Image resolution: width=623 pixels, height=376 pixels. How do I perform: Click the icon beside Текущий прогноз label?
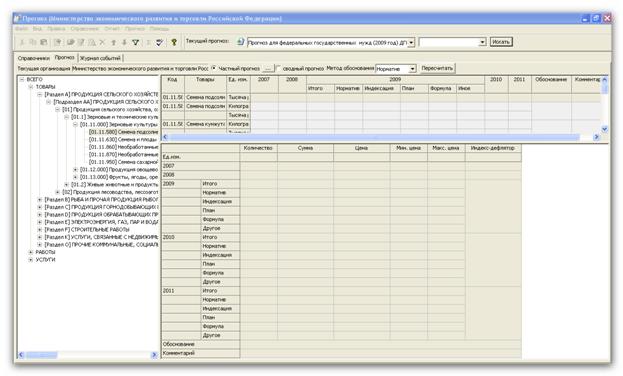point(240,41)
